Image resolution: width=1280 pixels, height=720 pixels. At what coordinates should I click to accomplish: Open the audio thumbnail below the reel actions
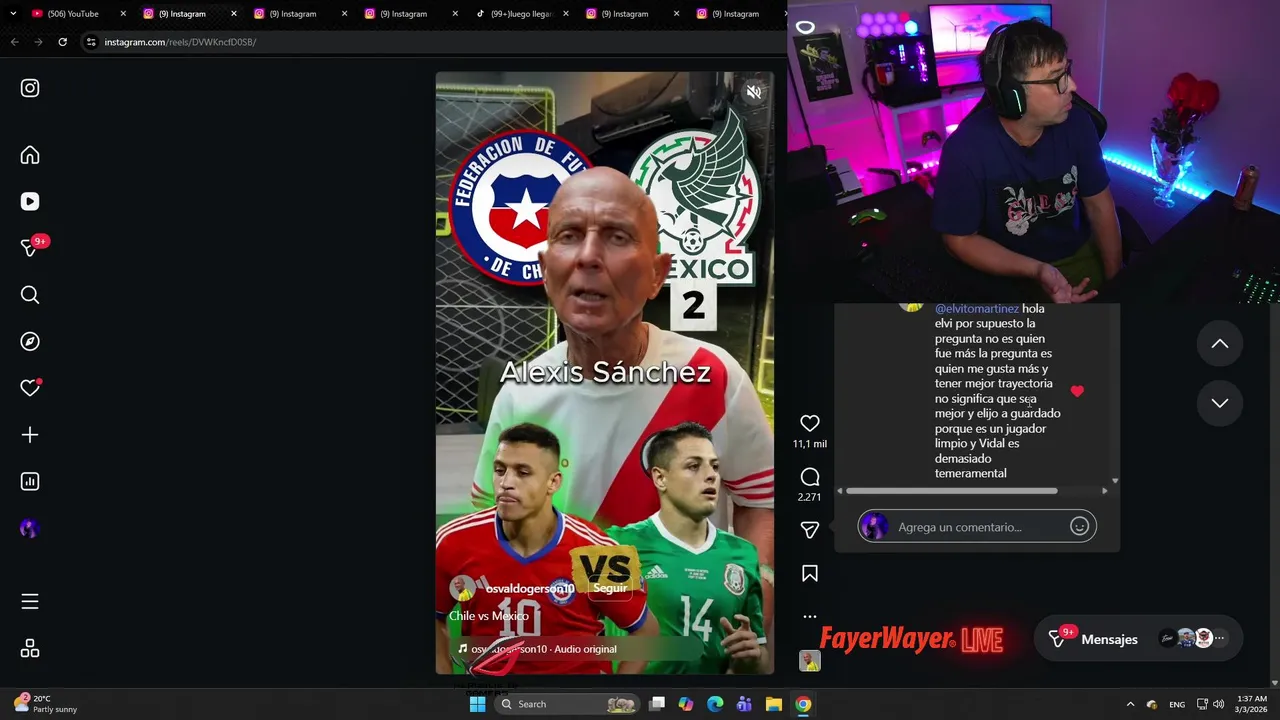coord(810,660)
